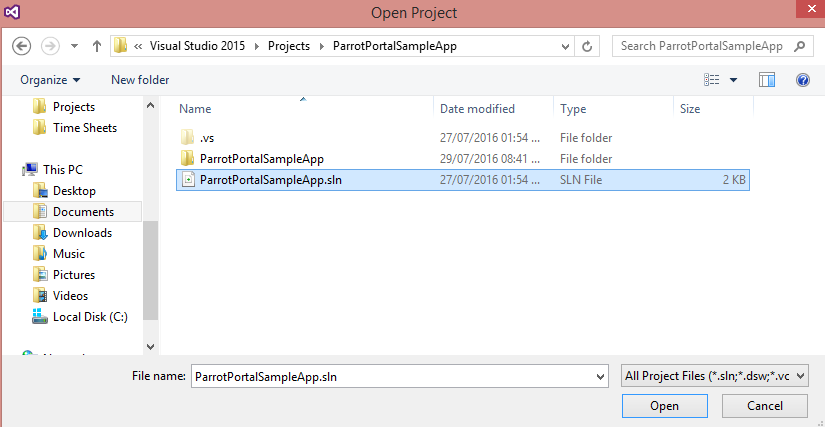Image resolution: width=825 pixels, height=427 pixels.
Task: Select the ParrotPortalSampleApp.sln file
Action: point(463,180)
